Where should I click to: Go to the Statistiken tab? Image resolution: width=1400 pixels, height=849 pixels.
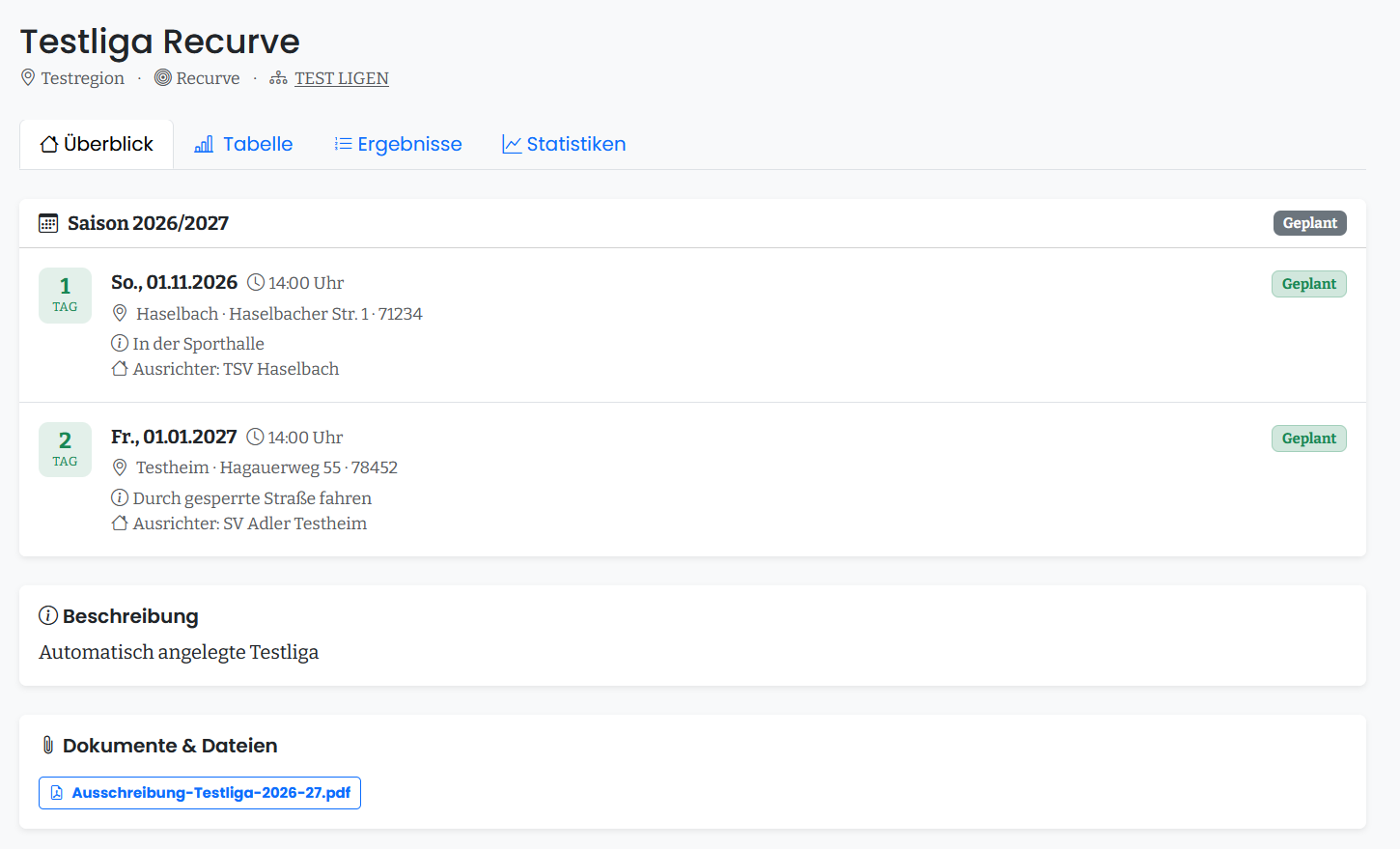click(x=564, y=144)
